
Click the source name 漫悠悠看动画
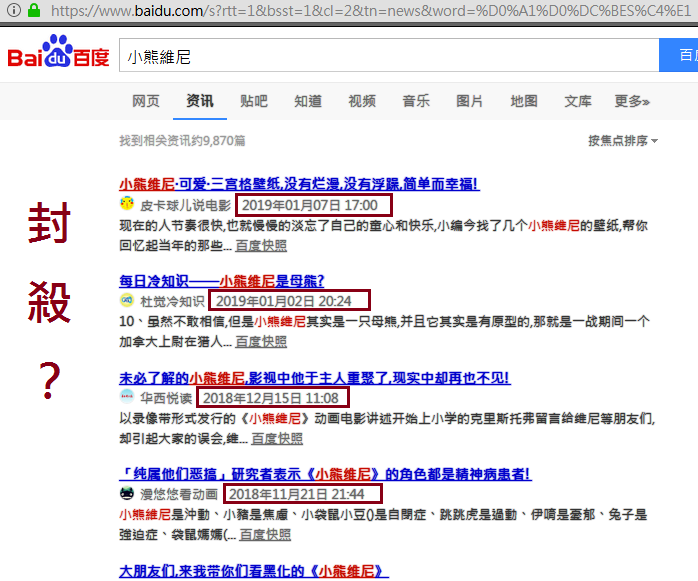click(179, 494)
